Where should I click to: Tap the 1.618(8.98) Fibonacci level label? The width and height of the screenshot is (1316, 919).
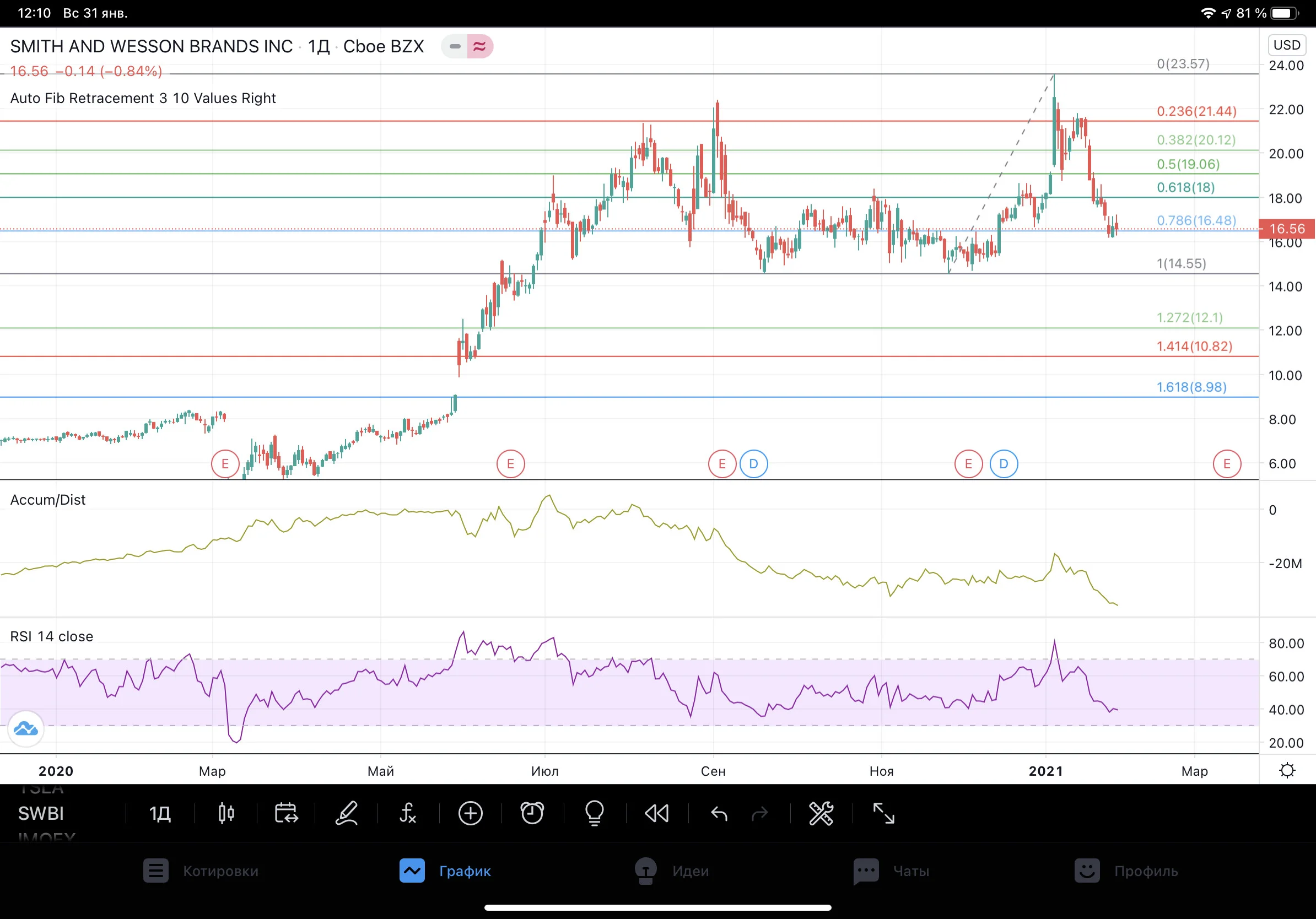pos(1191,387)
